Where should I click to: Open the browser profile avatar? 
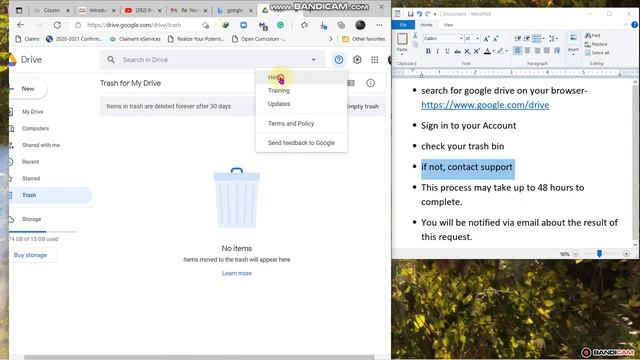pyautogui.click(x=360, y=25)
